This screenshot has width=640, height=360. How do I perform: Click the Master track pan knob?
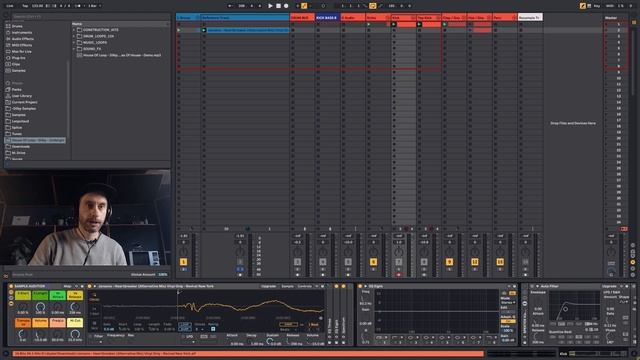tap(611, 251)
